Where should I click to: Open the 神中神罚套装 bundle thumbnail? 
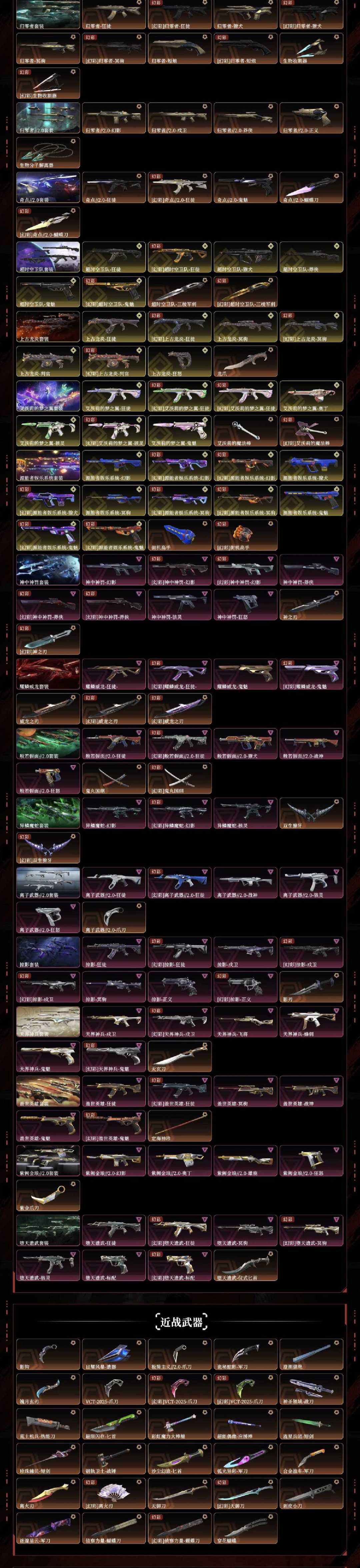(48, 570)
